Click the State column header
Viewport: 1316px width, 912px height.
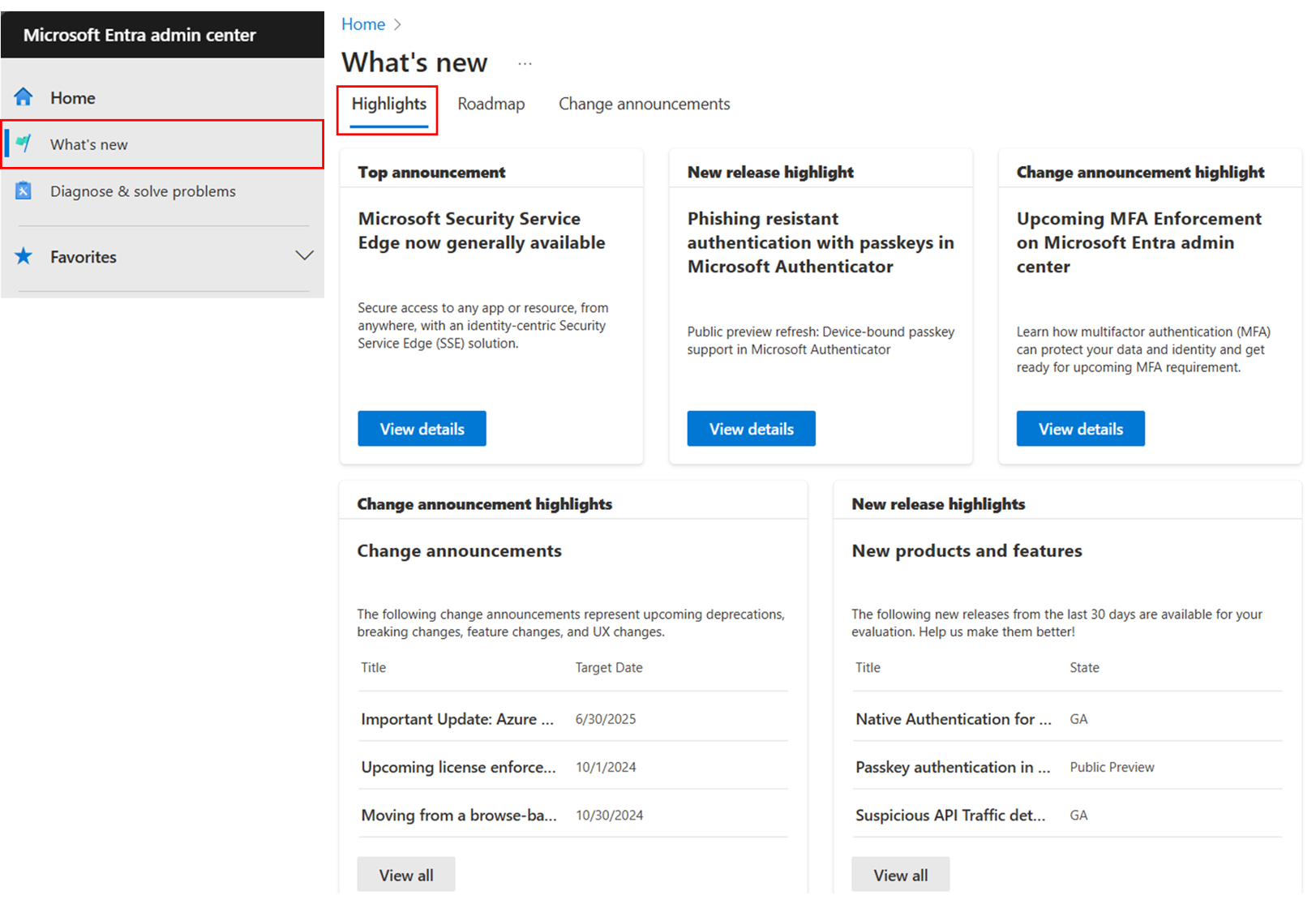[1084, 667]
